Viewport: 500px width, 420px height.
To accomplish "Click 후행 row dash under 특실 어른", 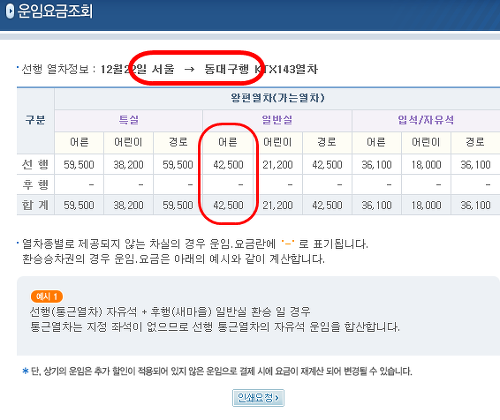I will [x=91, y=184].
